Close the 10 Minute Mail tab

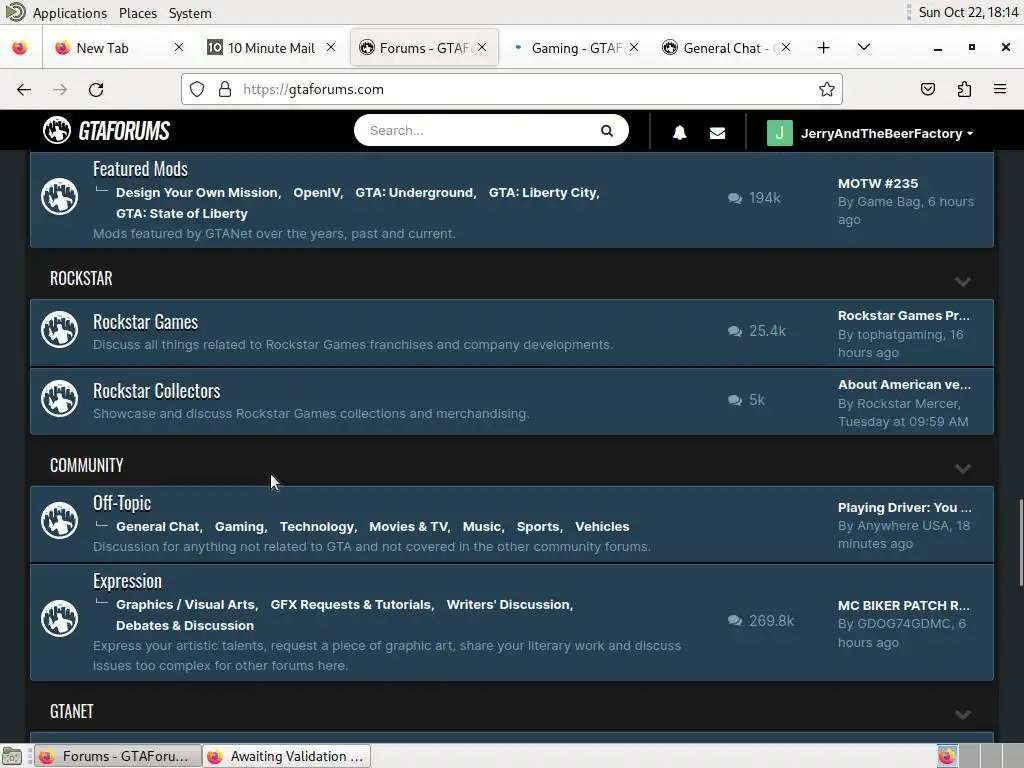331,47
